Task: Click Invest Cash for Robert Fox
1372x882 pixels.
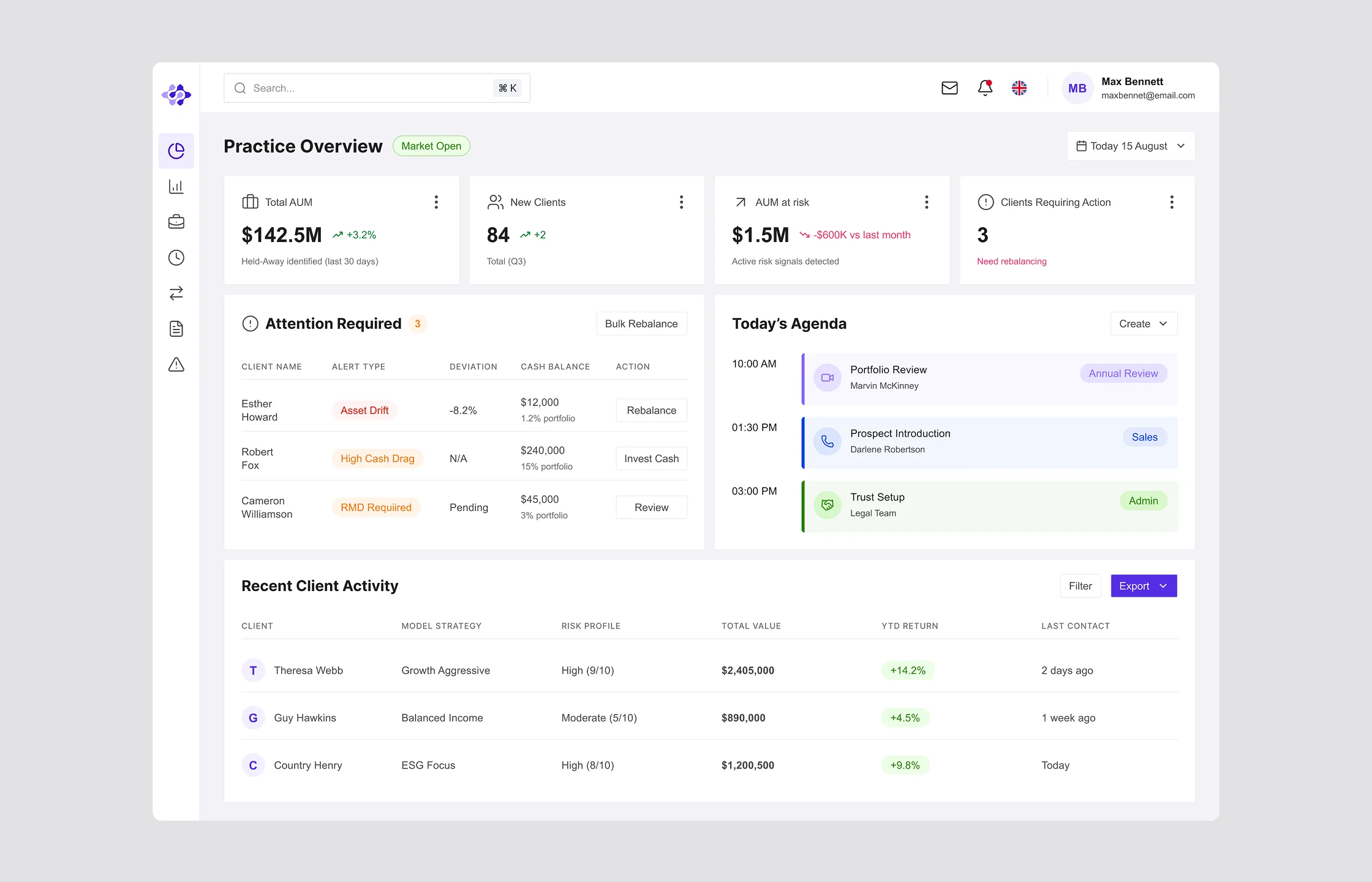Action: [651, 458]
